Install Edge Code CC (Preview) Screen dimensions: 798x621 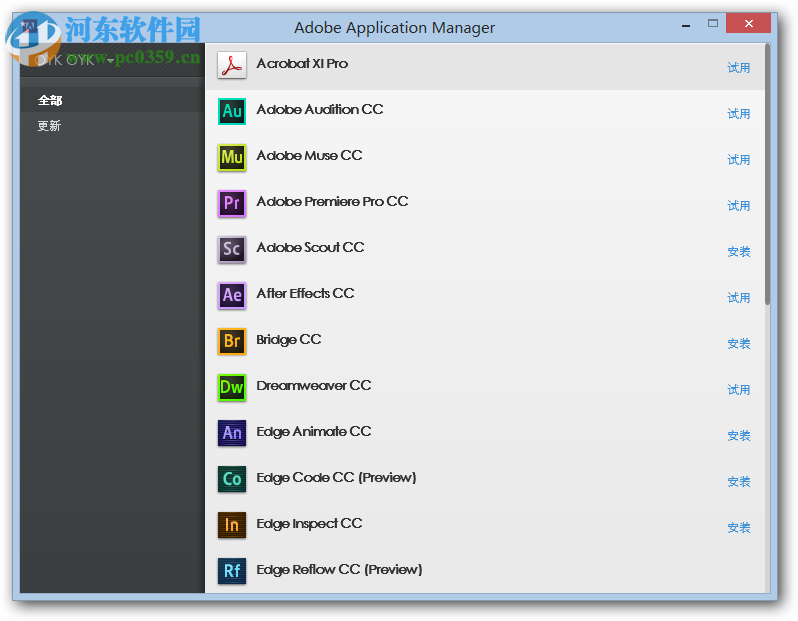[x=738, y=482]
